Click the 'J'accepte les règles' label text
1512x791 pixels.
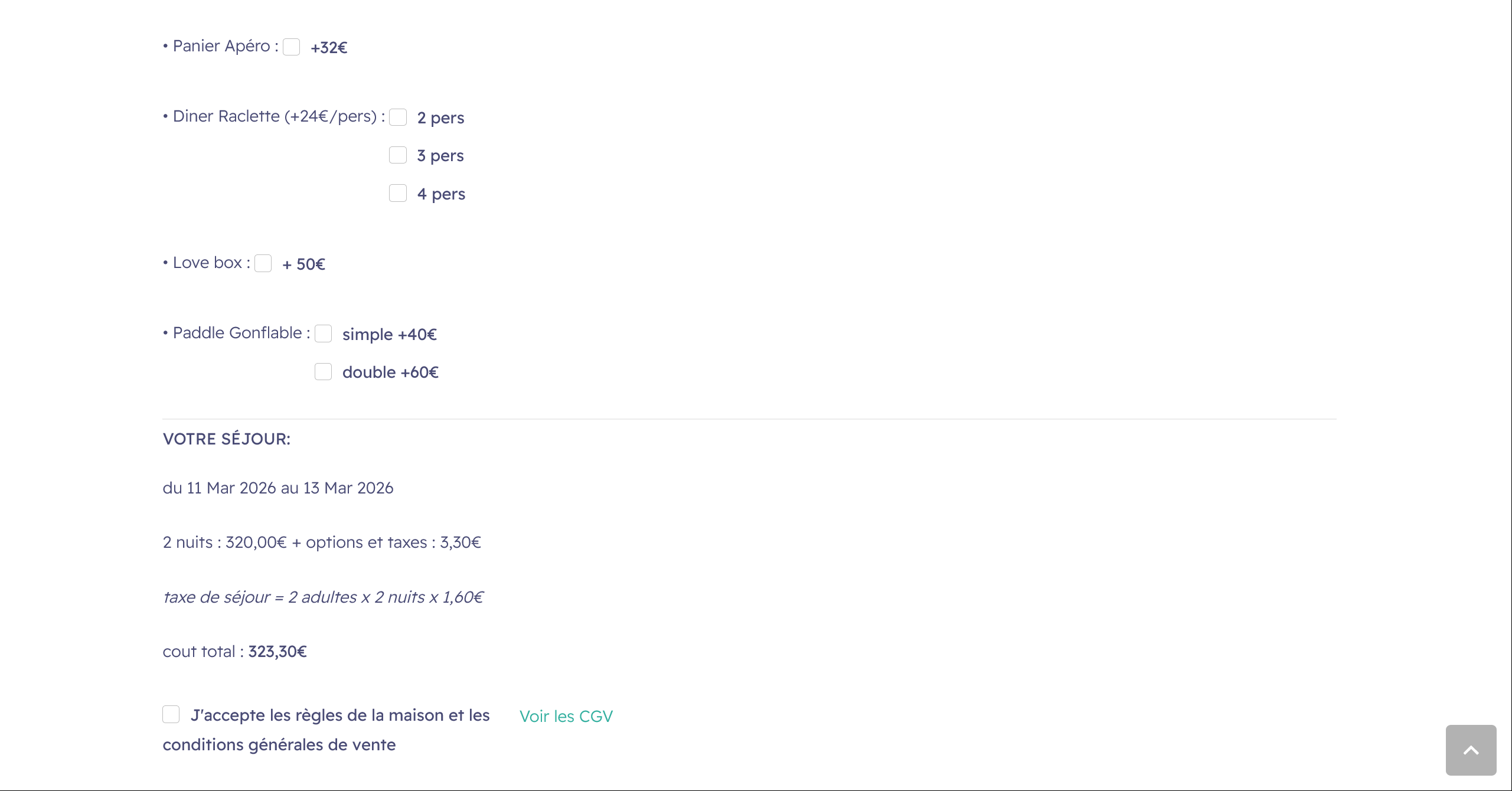[x=339, y=715]
